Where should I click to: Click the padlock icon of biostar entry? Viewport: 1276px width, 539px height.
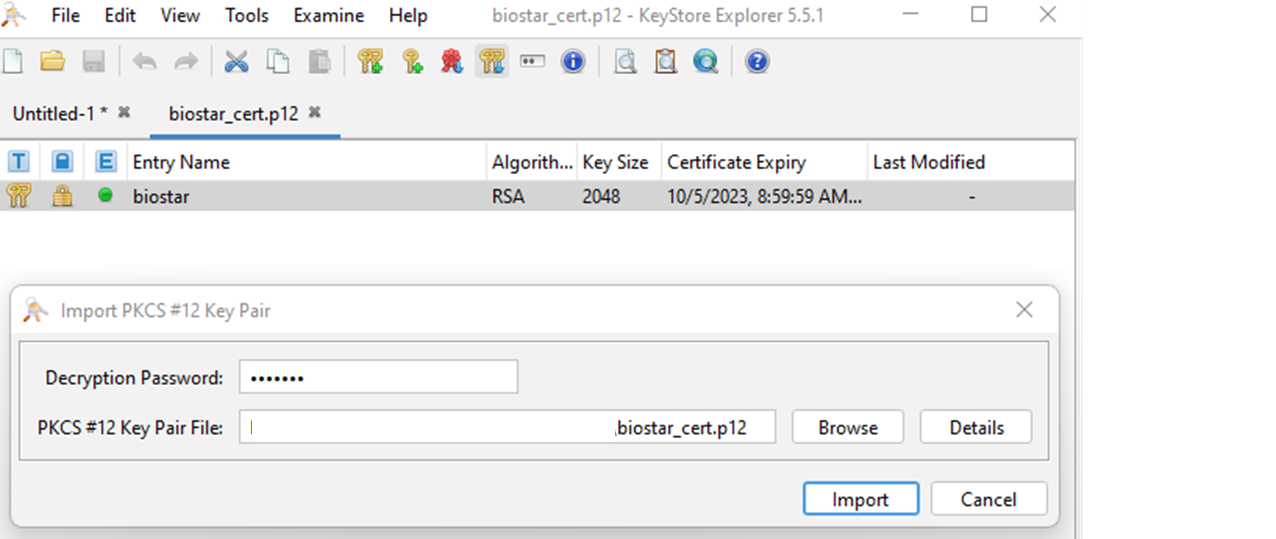[62, 196]
